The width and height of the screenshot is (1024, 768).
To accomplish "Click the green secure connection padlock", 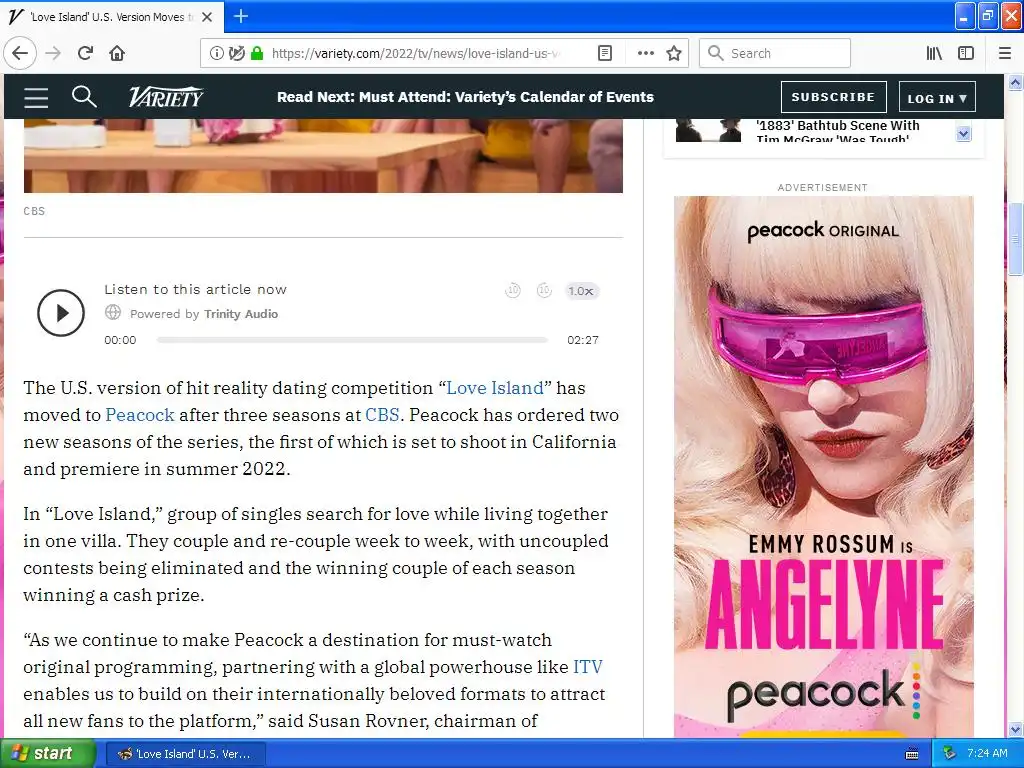I will [x=257, y=53].
